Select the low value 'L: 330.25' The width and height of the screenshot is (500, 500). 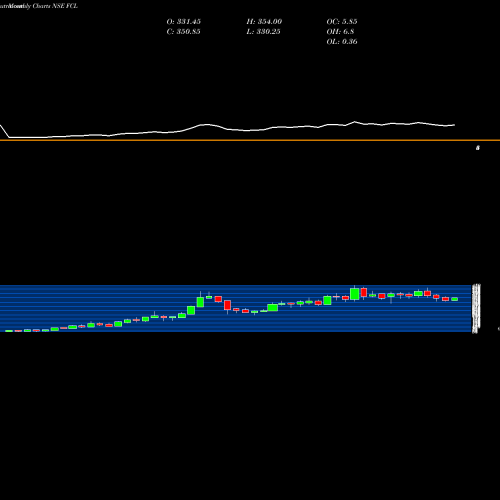pyautogui.click(x=264, y=32)
